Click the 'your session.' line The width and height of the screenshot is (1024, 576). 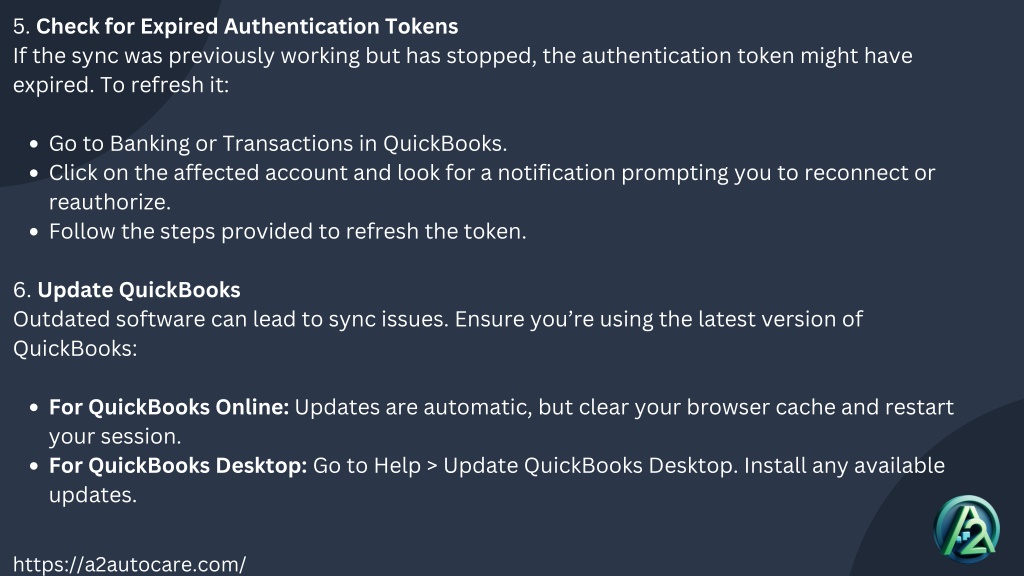pyautogui.click(x=115, y=436)
